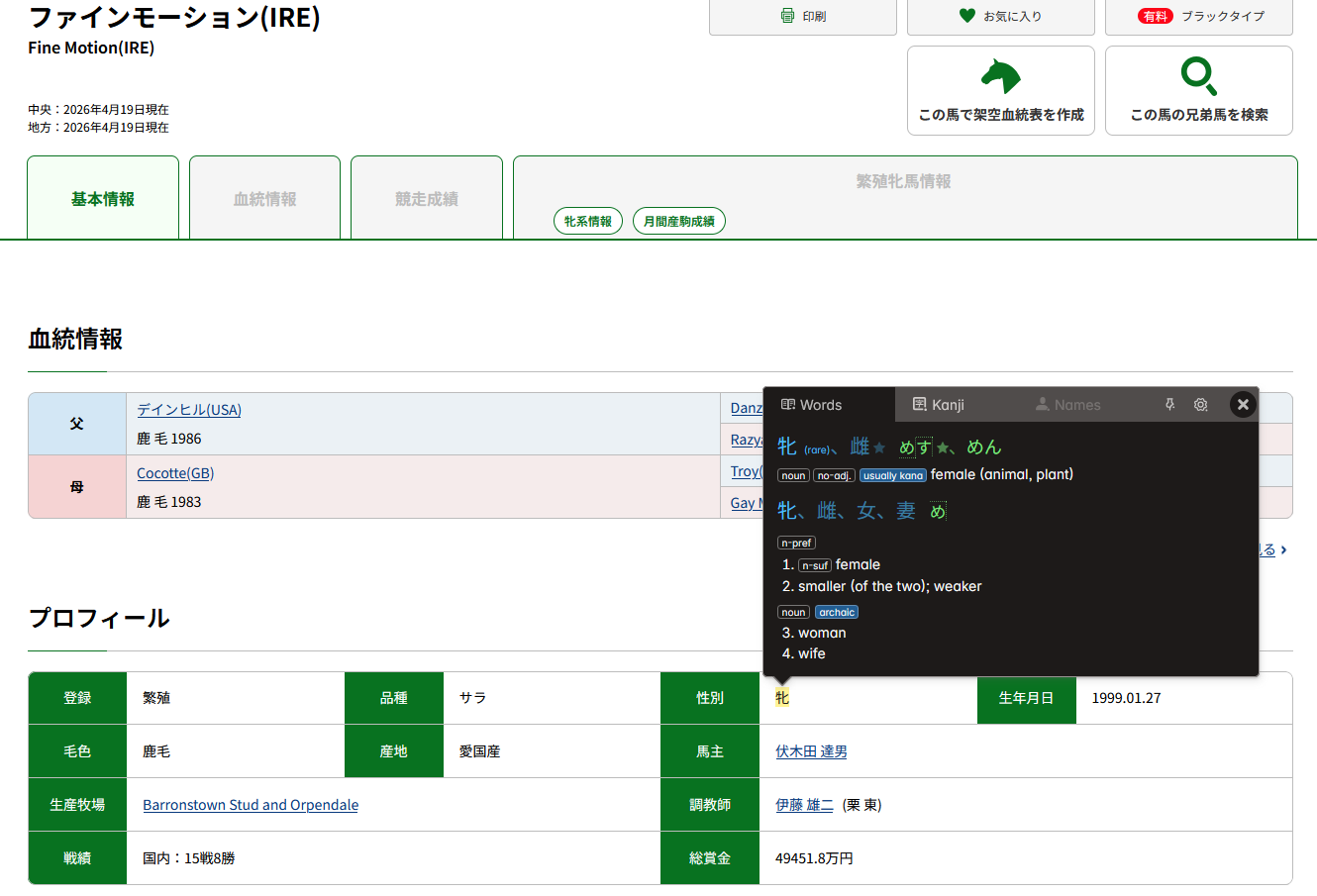This screenshot has width=1317, height=896.
Task: Click the 中央：2026年4月19日現在 date line
Action: 98,110
